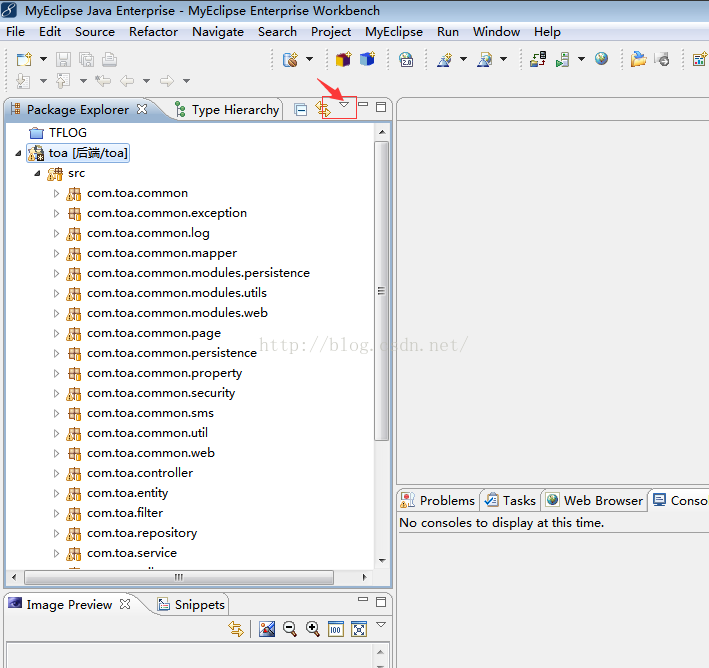Switch to the Problems tab

tap(438, 501)
